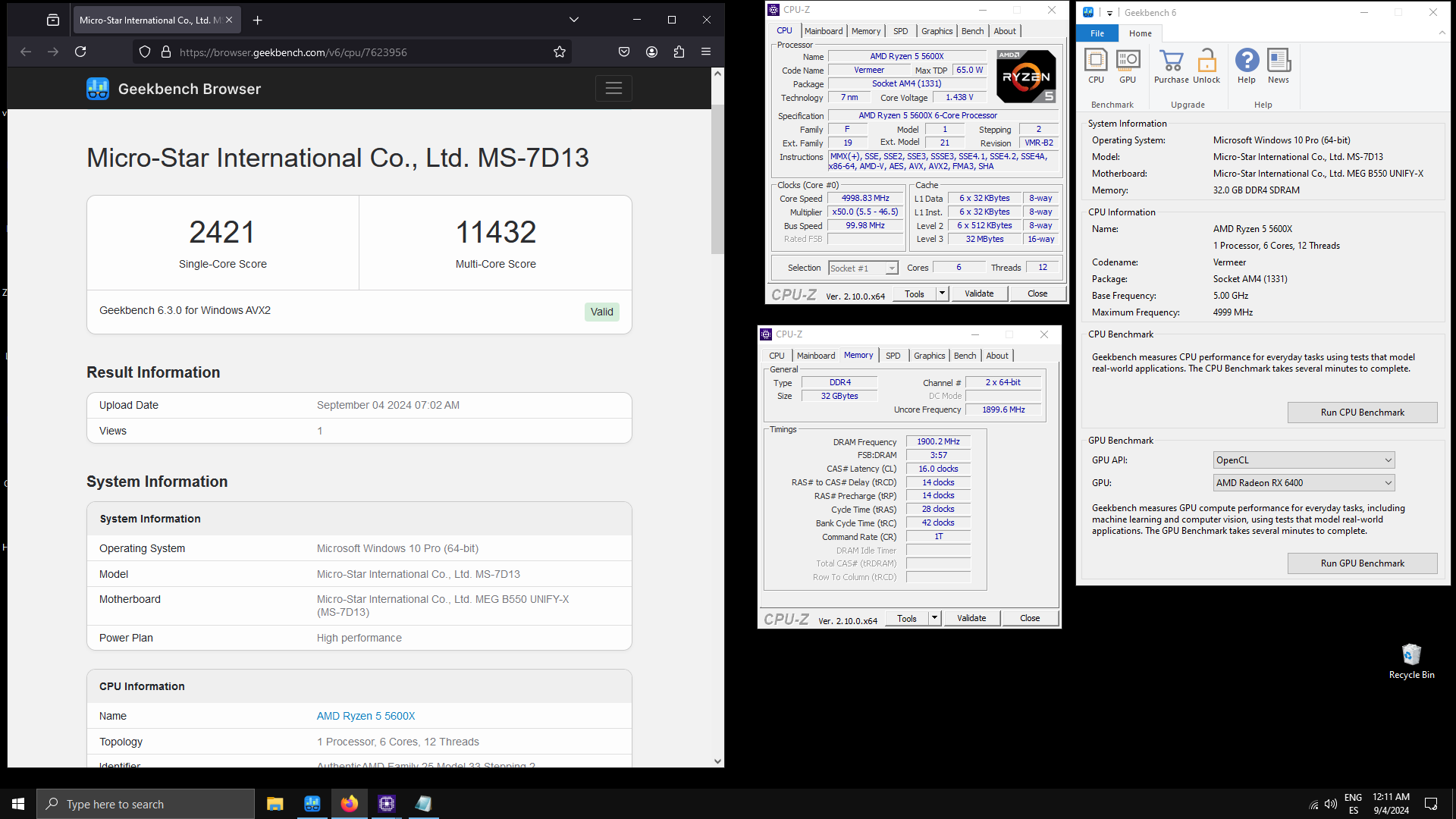Open Firefox from the taskbar
The height and width of the screenshot is (819, 1456).
tap(350, 804)
